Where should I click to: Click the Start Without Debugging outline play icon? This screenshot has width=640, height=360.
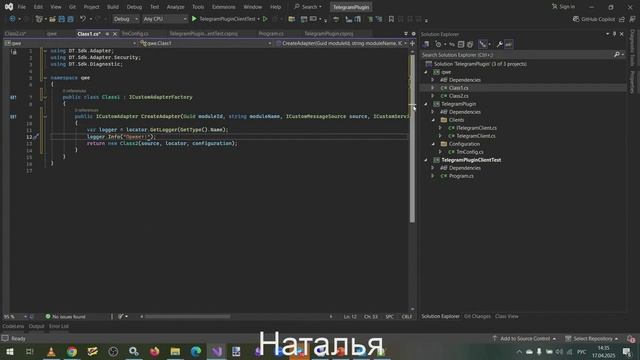click(265, 19)
